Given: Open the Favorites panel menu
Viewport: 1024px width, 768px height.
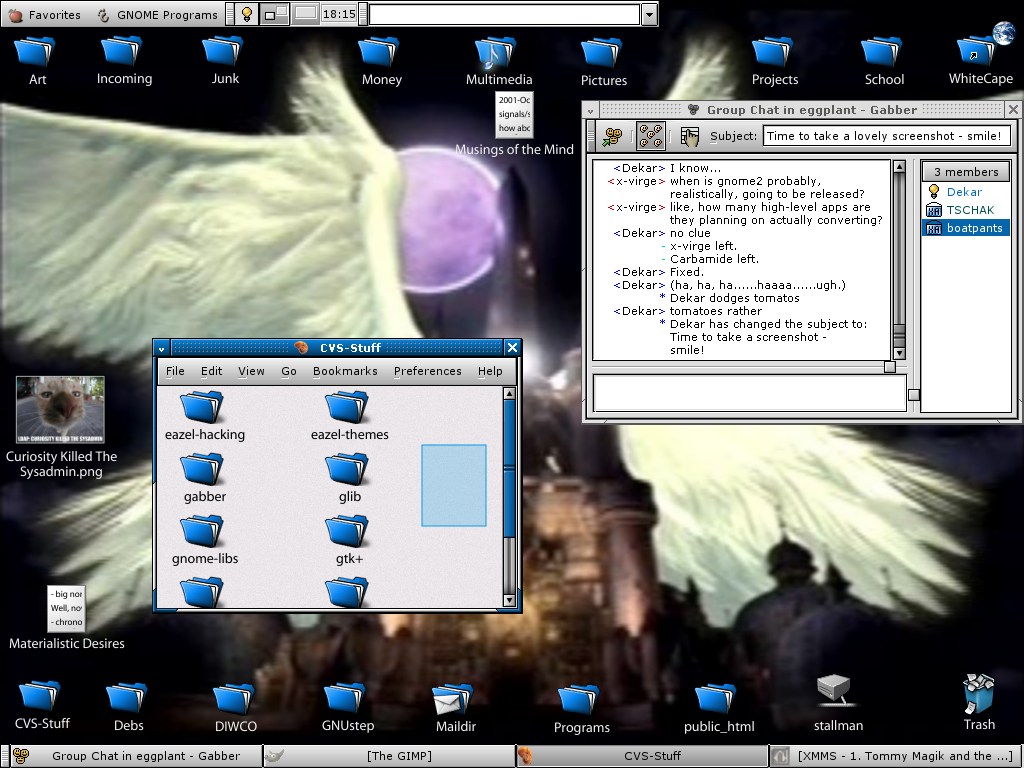Looking at the screenshot, I should (x=43, y=14).
